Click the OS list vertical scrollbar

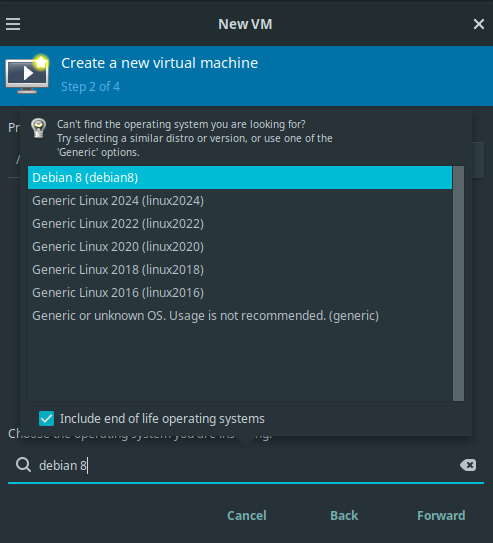coord(458,283)
